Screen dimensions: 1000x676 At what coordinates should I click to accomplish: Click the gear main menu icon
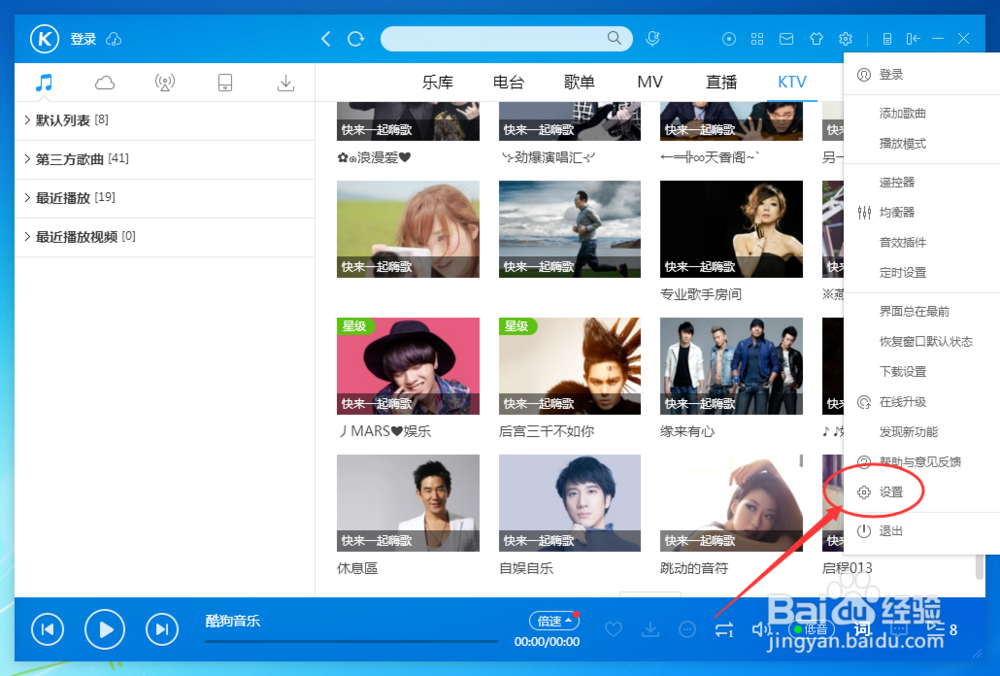click(x=846, y=39)
